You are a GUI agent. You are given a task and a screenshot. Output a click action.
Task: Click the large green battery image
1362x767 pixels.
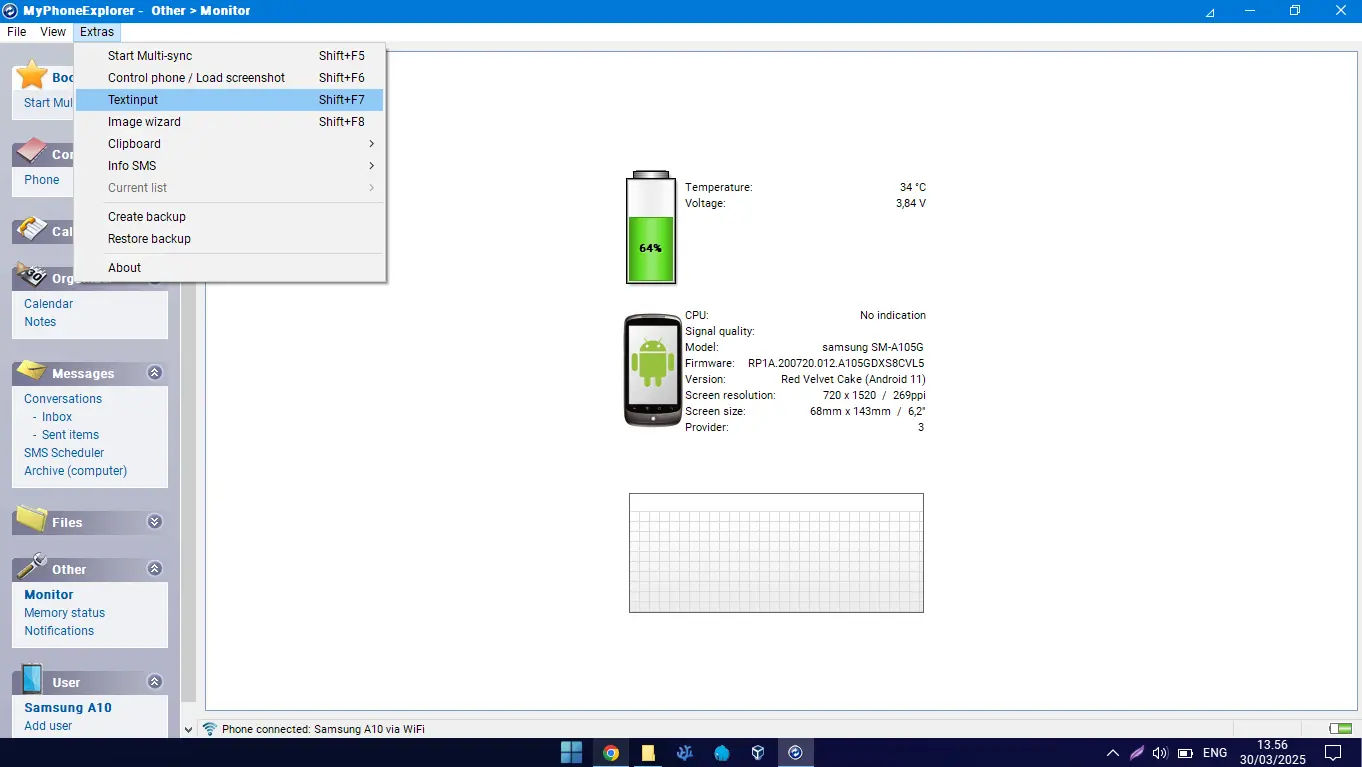pyautogui.click(x=650, y=227)
